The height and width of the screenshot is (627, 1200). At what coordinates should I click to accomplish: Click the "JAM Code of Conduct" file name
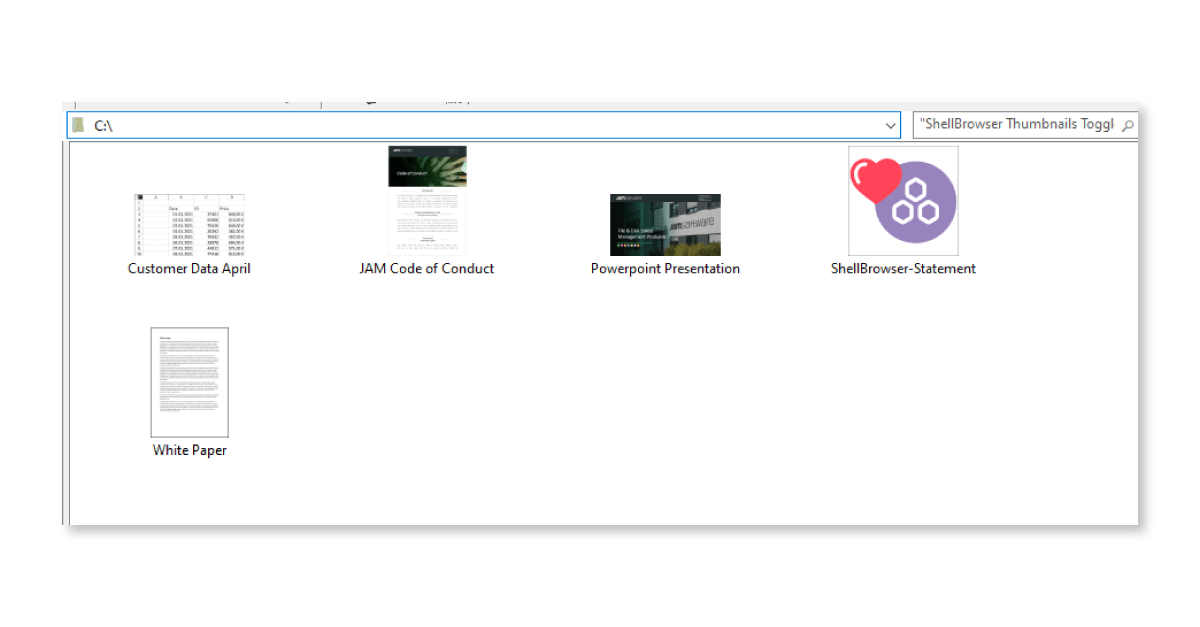pyautogui.click(x=427, y=269)
